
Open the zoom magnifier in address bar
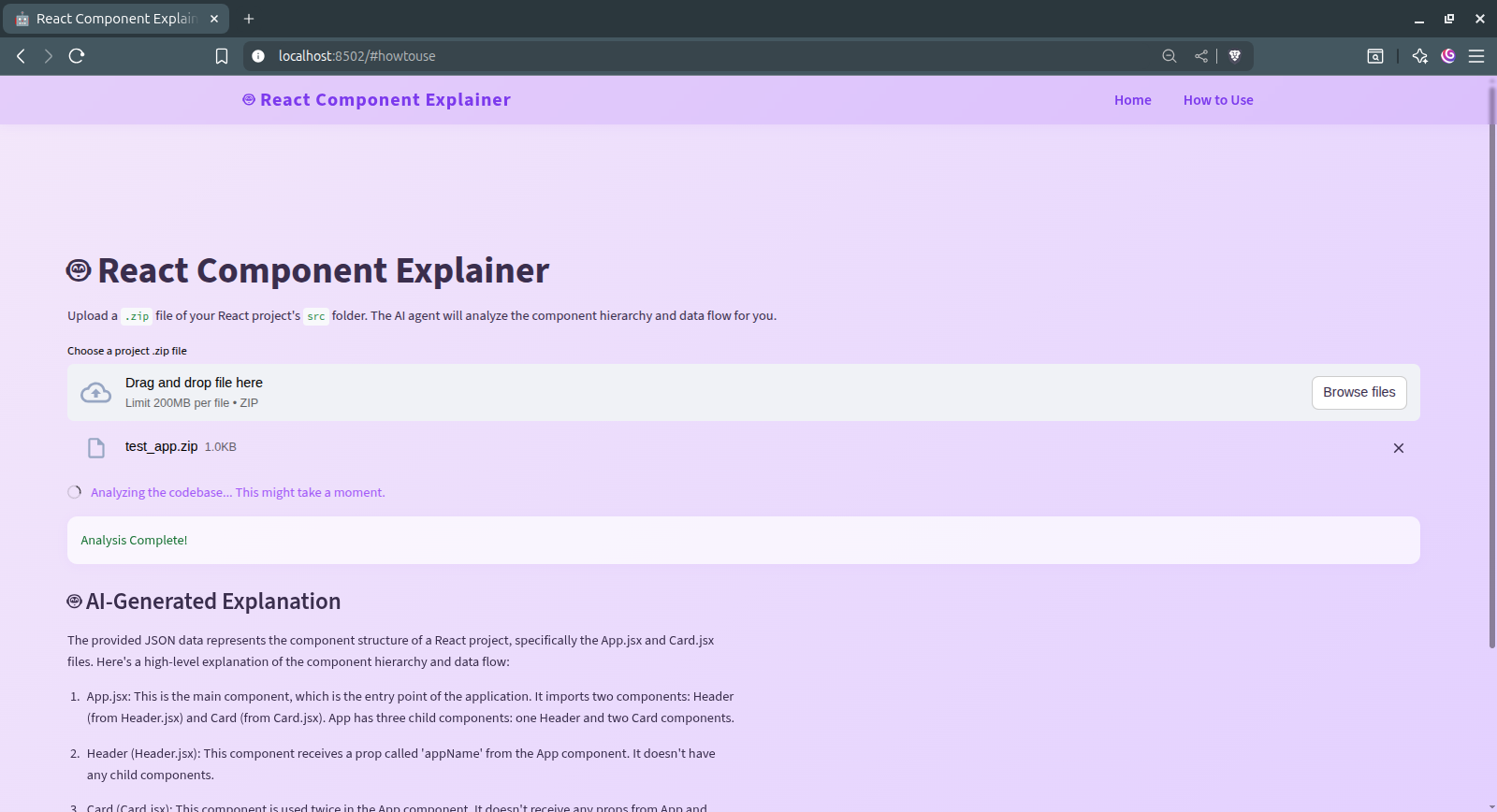[x=1170, y=56]
